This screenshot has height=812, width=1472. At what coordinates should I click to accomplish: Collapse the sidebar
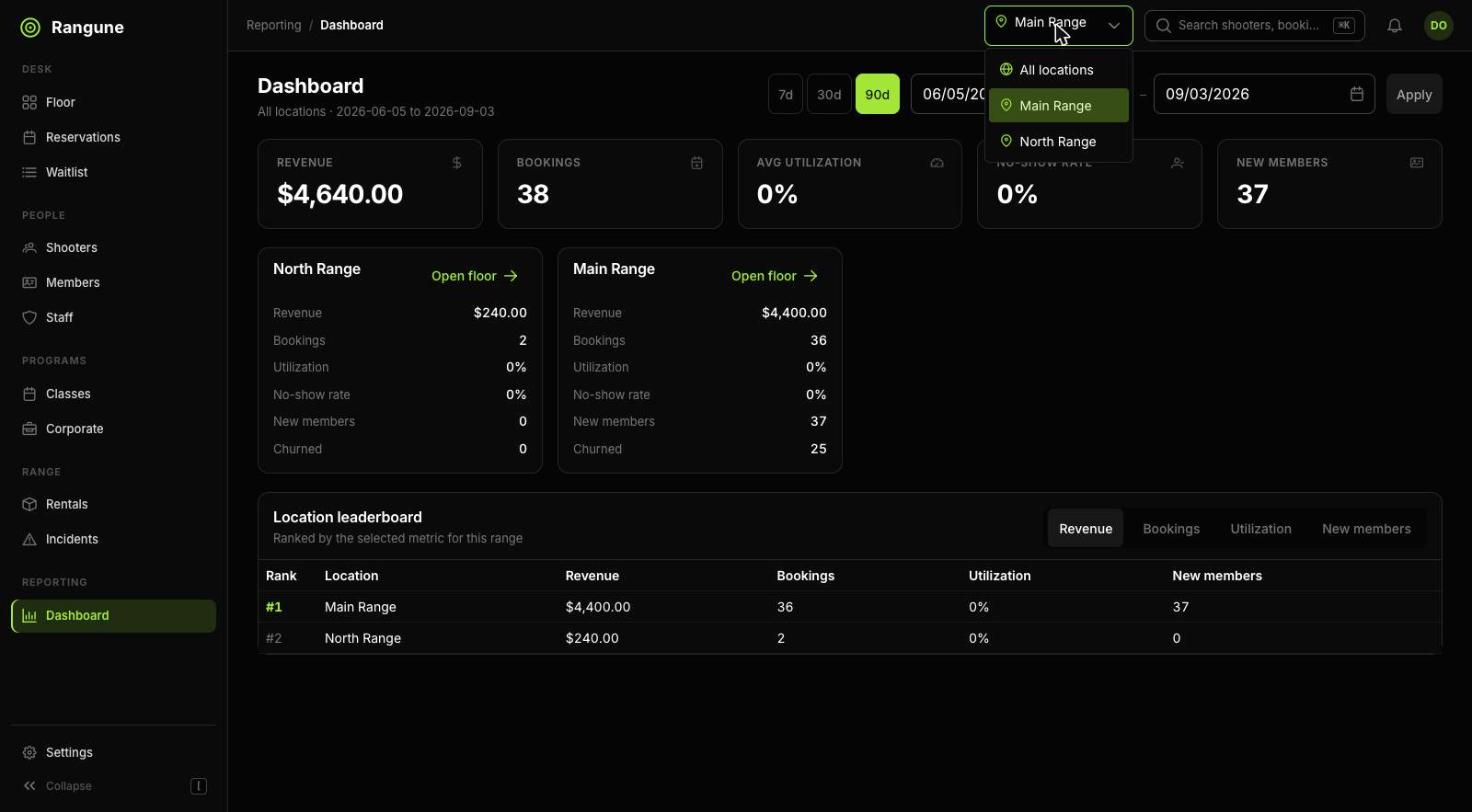click(113, 786)
